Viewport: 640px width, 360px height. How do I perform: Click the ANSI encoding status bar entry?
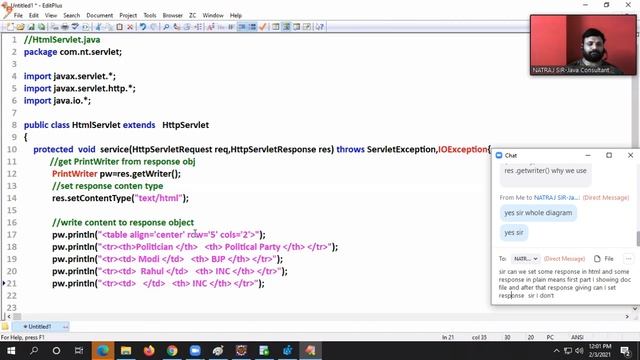tap(577, 337)
